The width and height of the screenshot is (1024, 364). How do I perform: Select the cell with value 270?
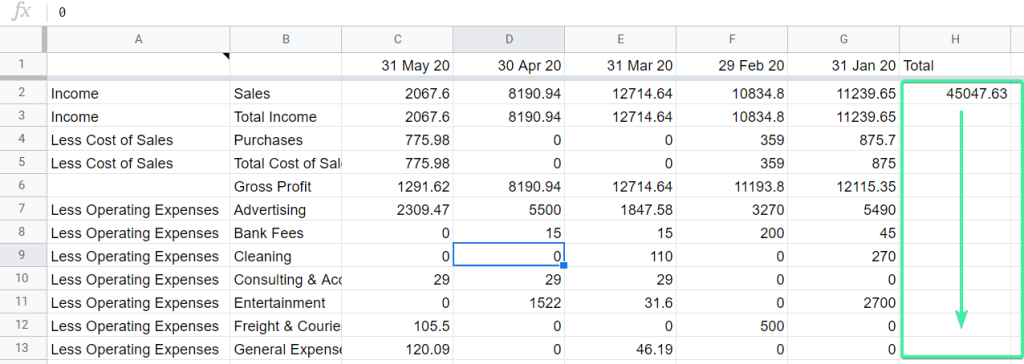click(x=844, y=256)
